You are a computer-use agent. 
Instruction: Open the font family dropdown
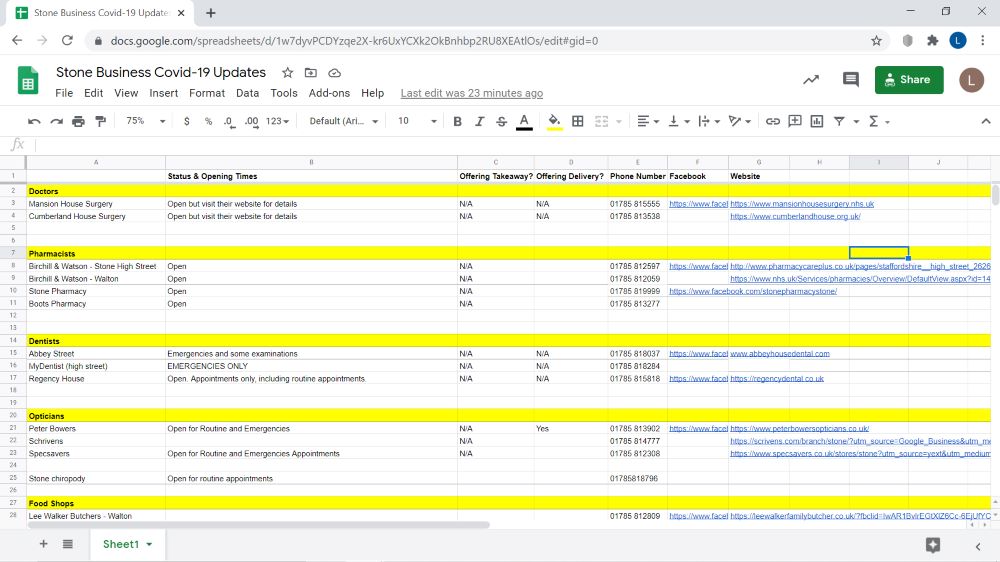coord(344,121)
